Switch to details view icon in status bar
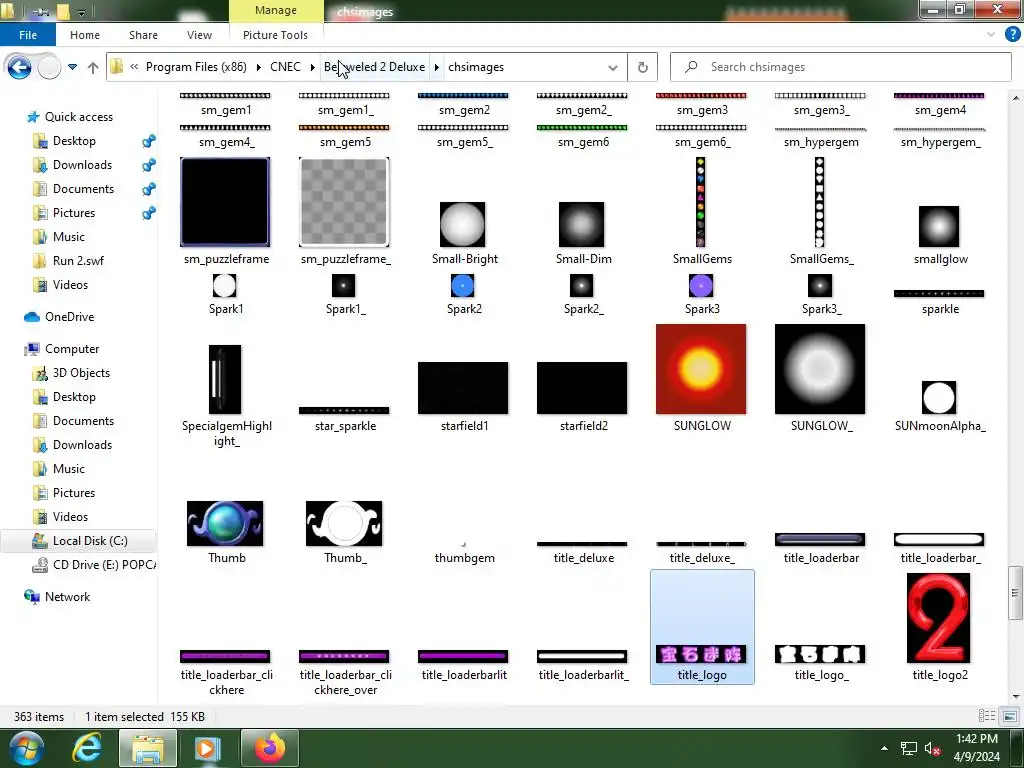The image size is (1024, 768). (987, 716)
